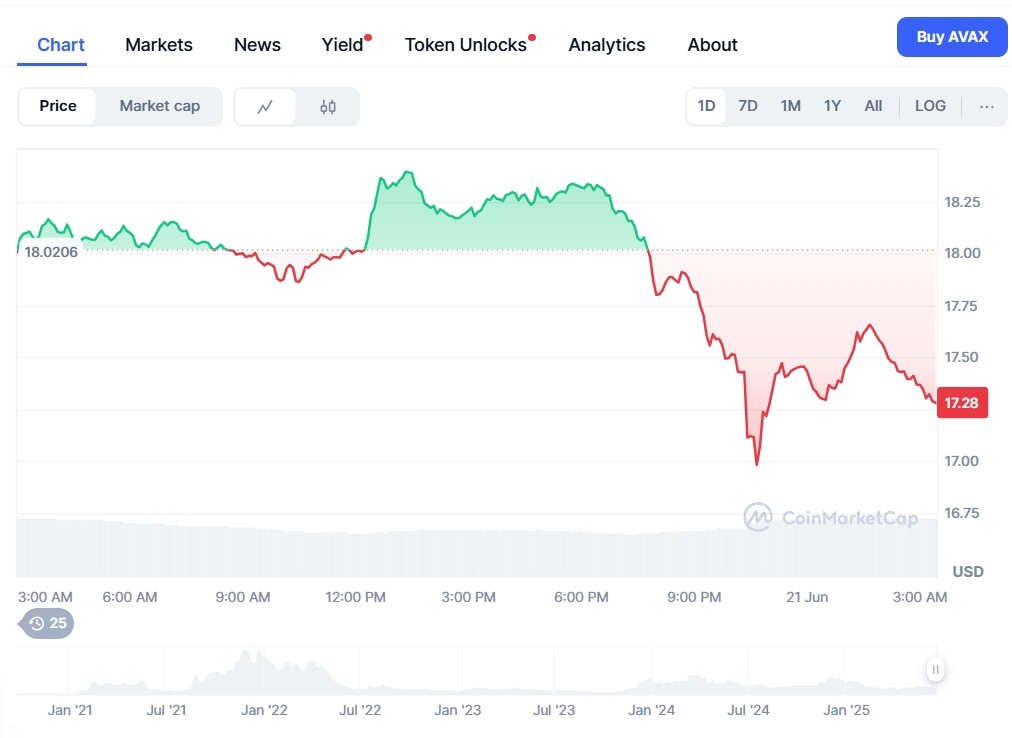
Task: Click the range slider pause handle
Action: point(935,670)
